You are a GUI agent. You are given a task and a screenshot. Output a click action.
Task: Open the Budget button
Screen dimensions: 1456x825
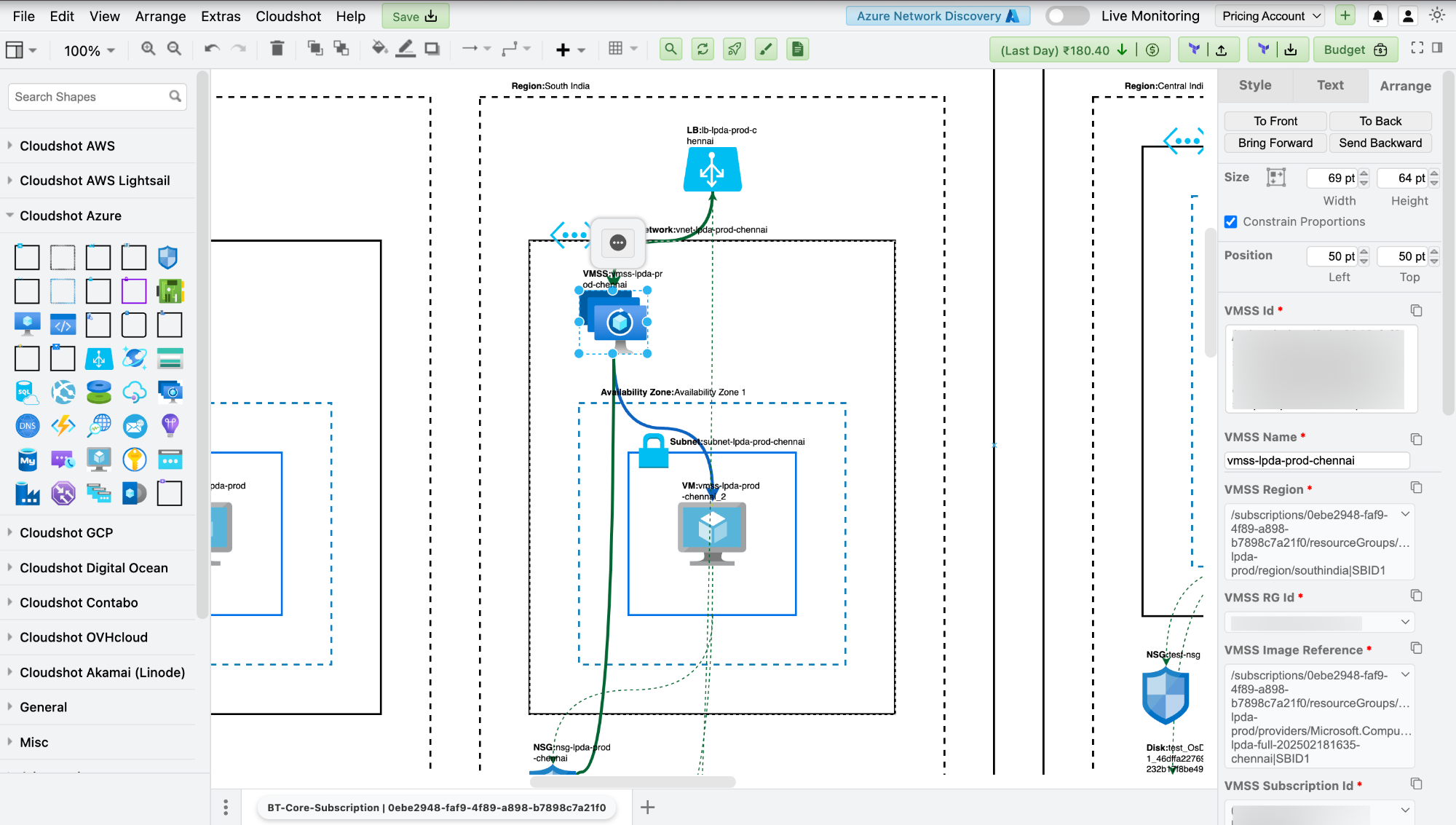tap(1356, 50)
